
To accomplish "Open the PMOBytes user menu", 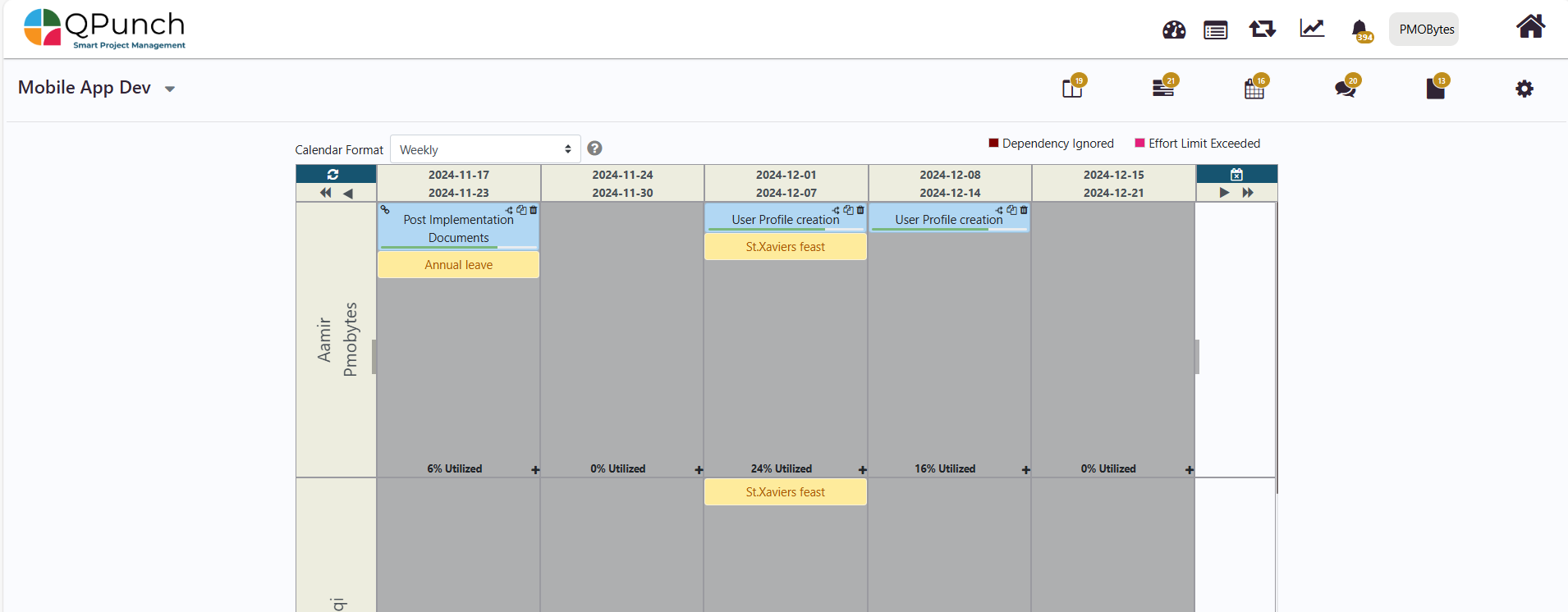I will tap(1426, 30).
